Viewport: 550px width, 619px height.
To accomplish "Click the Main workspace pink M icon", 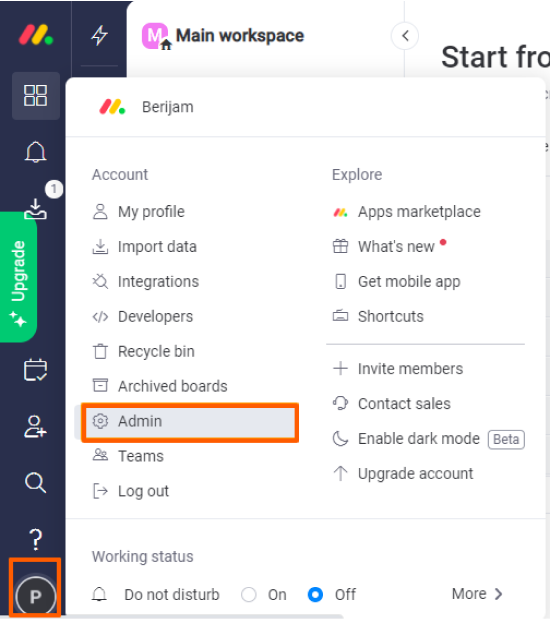I will click(155, 36).
